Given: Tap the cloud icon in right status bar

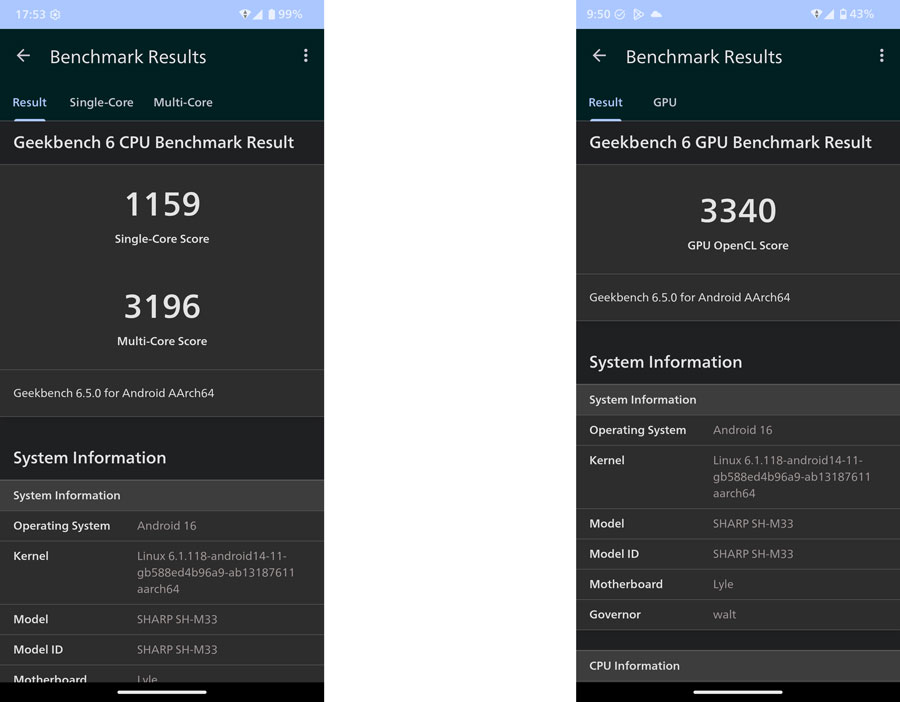Looking at the screenshot, I should click(656, 14).
